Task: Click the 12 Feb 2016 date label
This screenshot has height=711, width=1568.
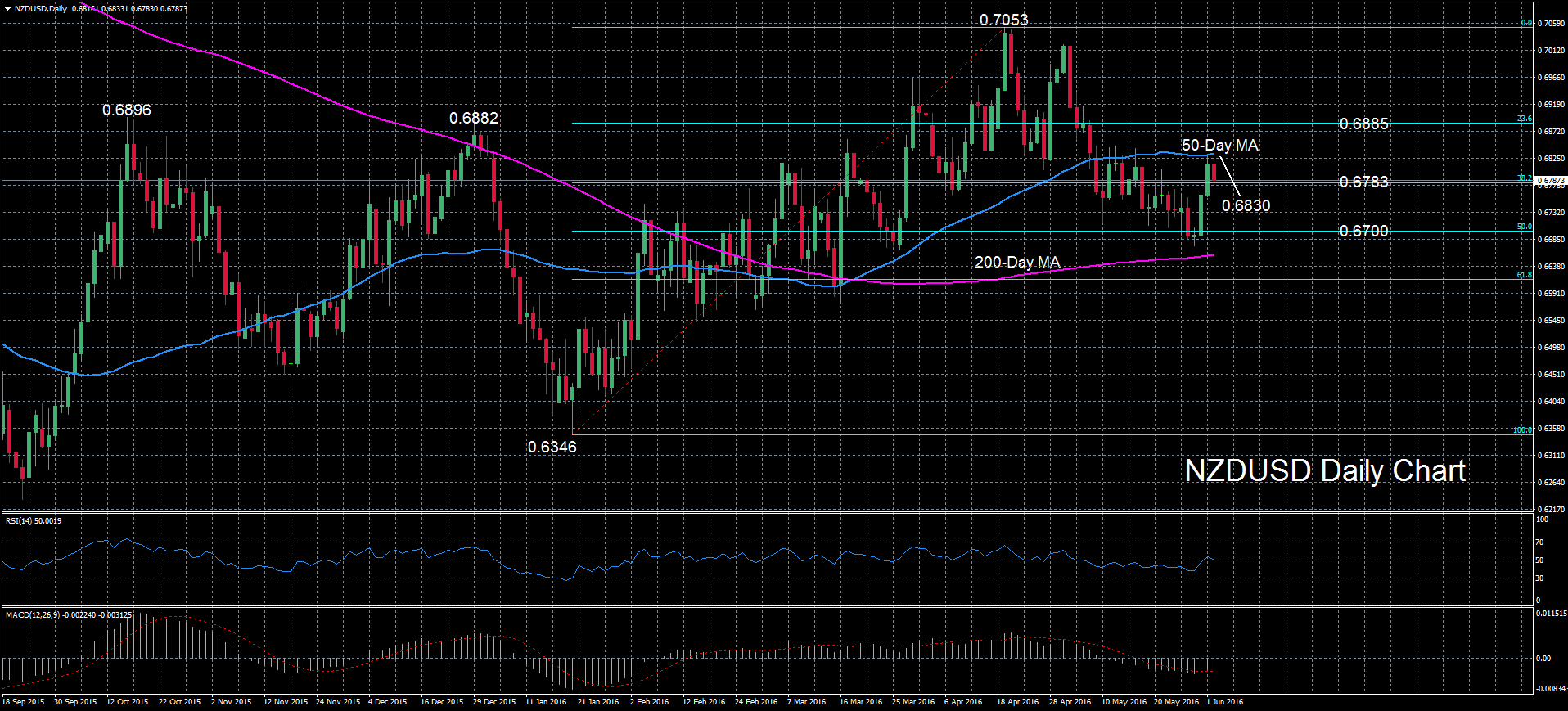Action: tap(704, 702)
